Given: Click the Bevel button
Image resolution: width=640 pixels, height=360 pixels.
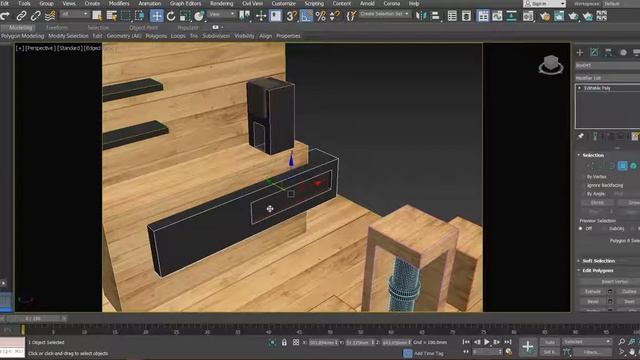Looking at the screenshot, I should tap(593, 301).
